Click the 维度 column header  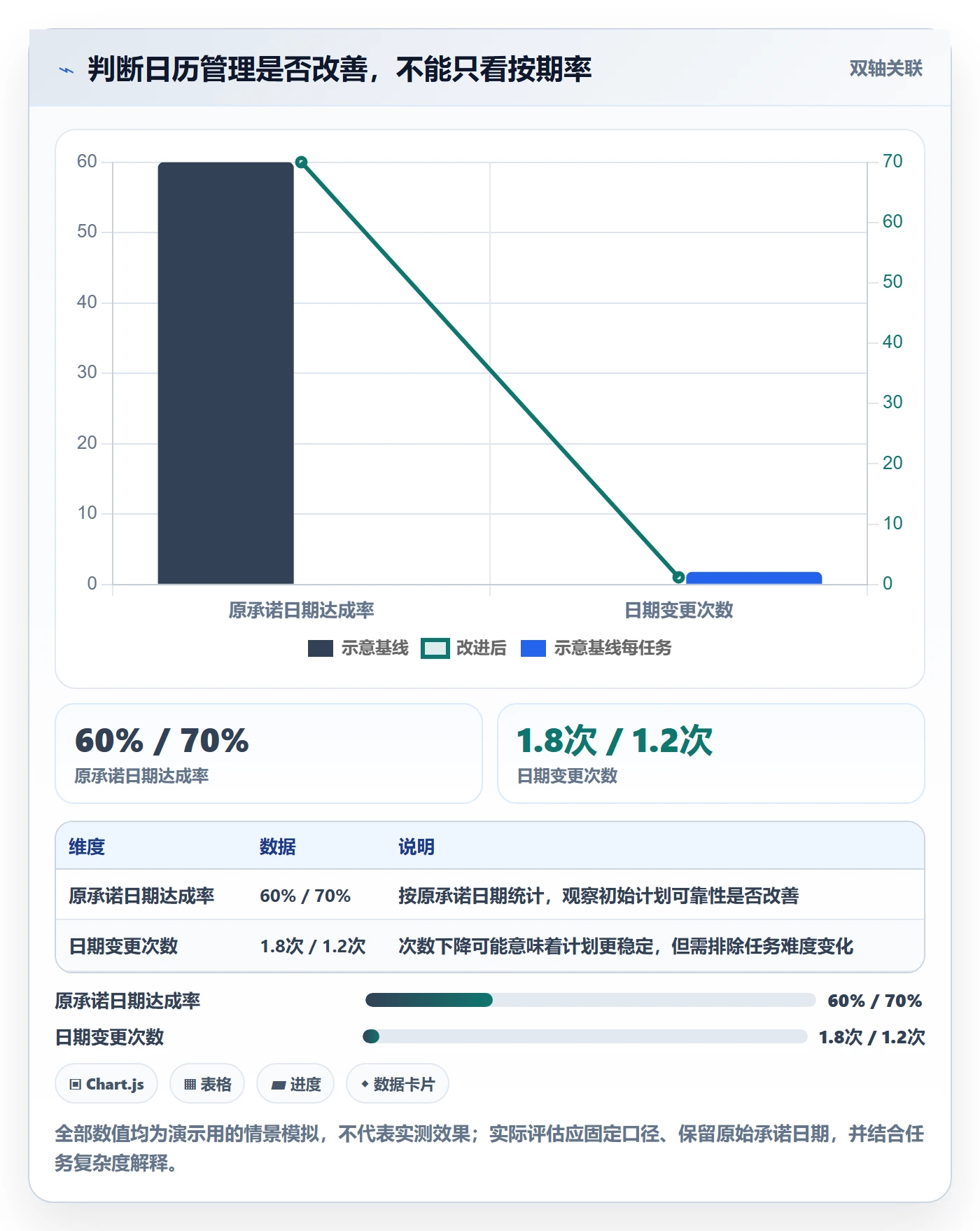point(87,847)
